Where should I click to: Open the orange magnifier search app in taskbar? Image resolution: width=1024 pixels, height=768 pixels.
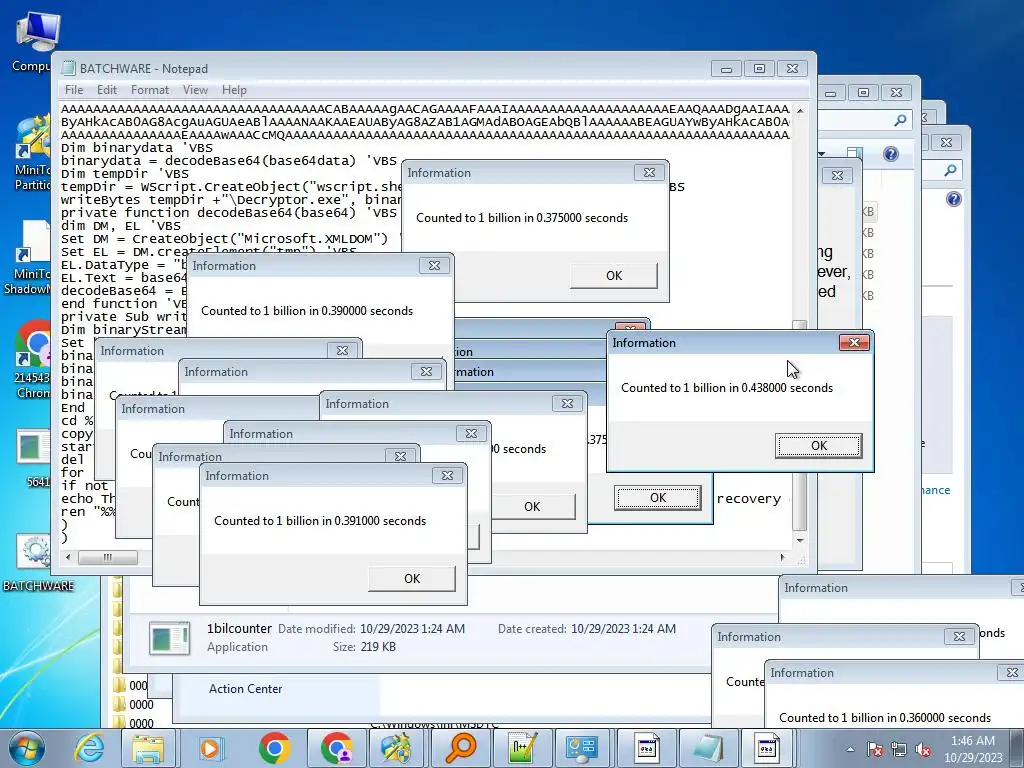tap(461, 748)
